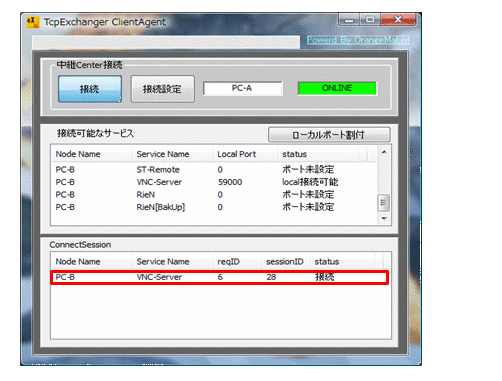The height and width of the screenshot is (381, 502).
Task: Click services list scroll up arrow
Action: coord(384,152)
